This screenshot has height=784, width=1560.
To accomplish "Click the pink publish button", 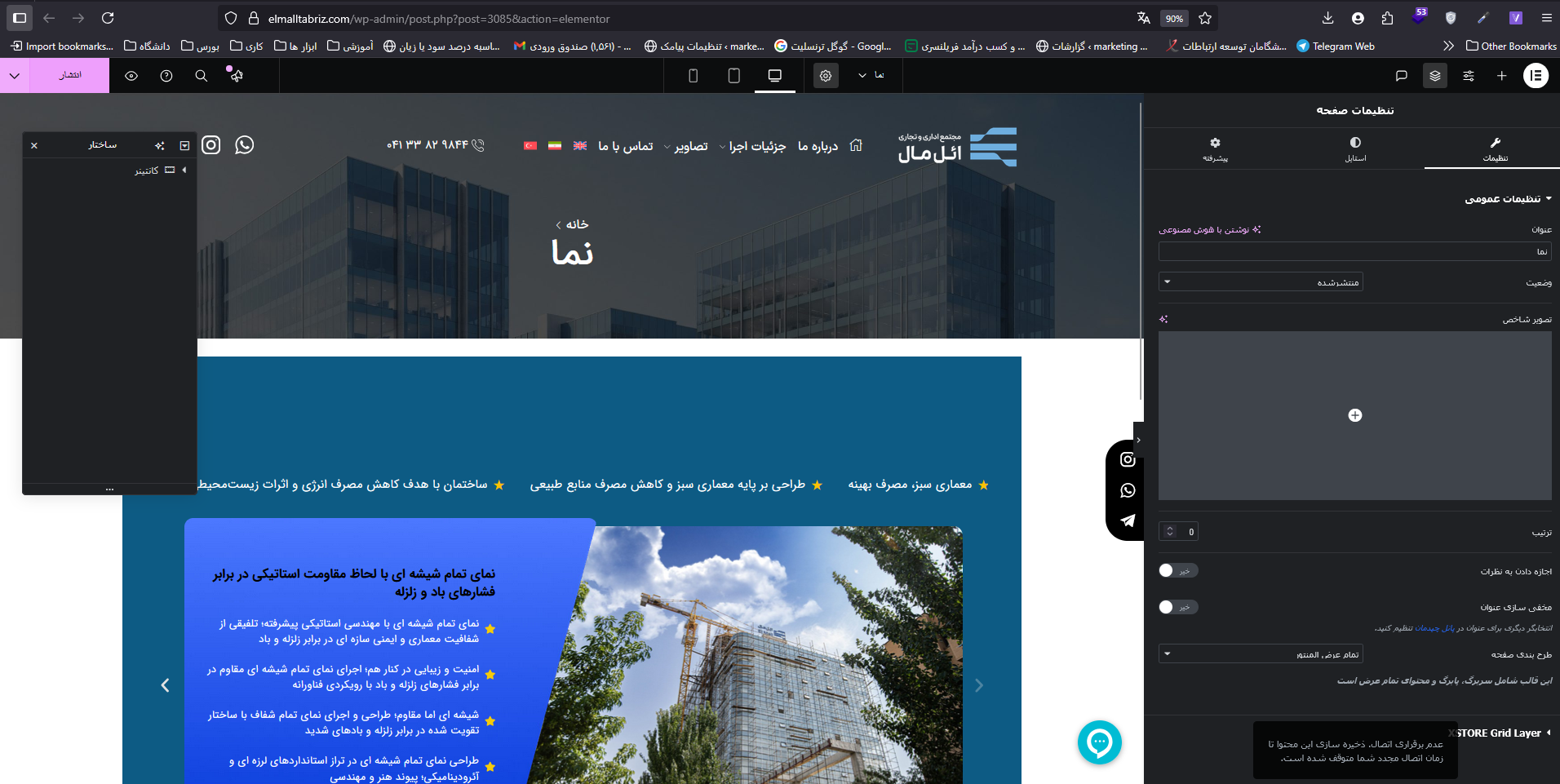I will coord(70,76).
